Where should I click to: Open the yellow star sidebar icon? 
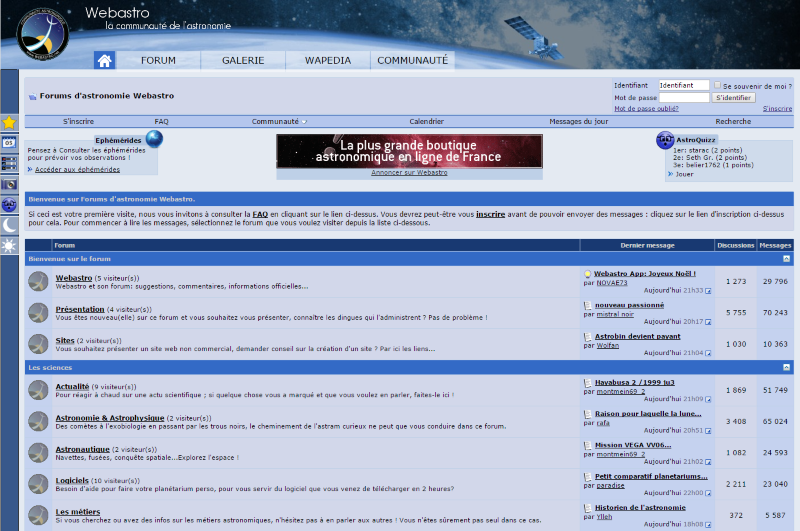tap(9, 122)
